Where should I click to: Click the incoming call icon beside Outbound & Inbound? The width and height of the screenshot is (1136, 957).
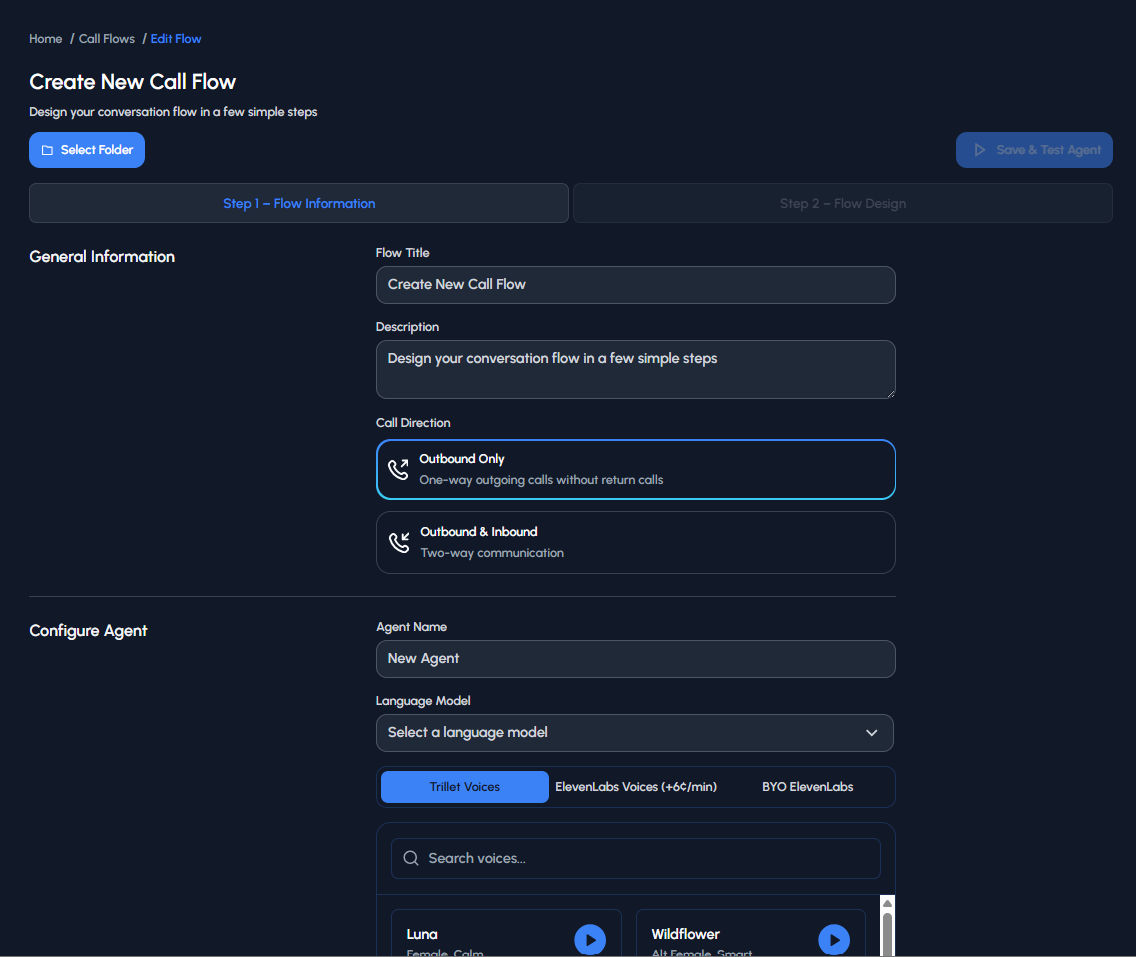click(x=399, y=540)
